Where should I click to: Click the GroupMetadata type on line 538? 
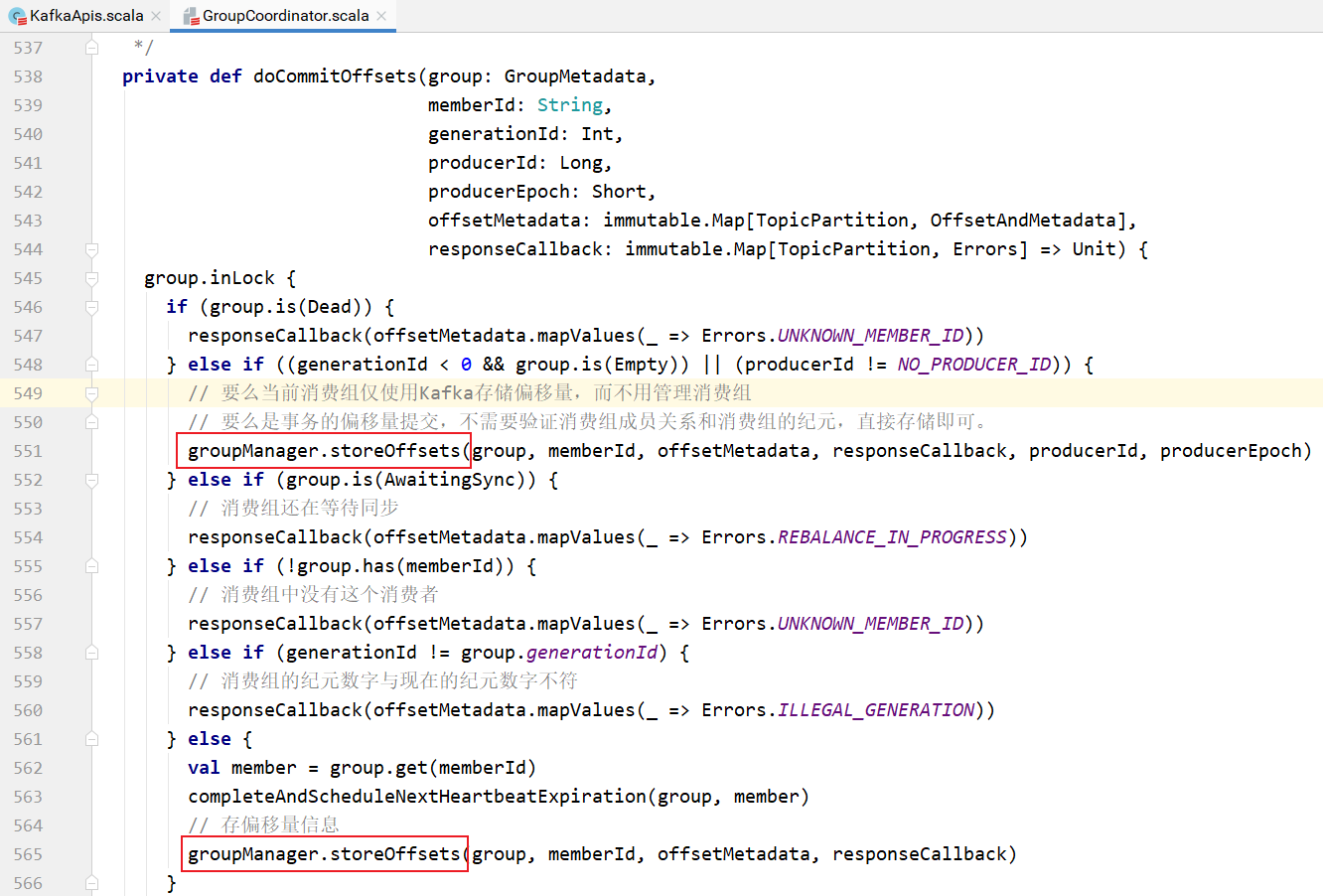575,76
